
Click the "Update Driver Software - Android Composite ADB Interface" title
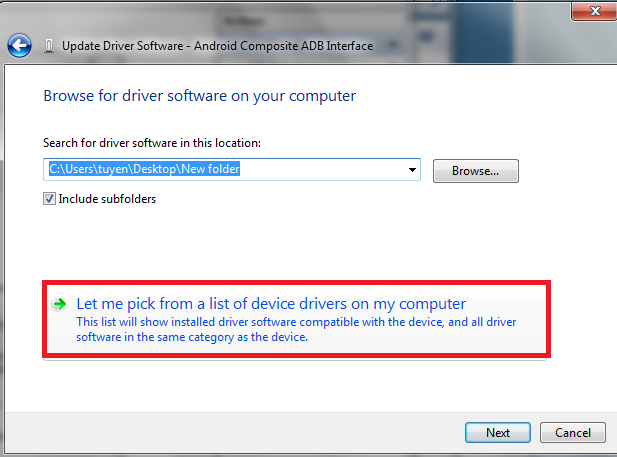pos(217,46)
